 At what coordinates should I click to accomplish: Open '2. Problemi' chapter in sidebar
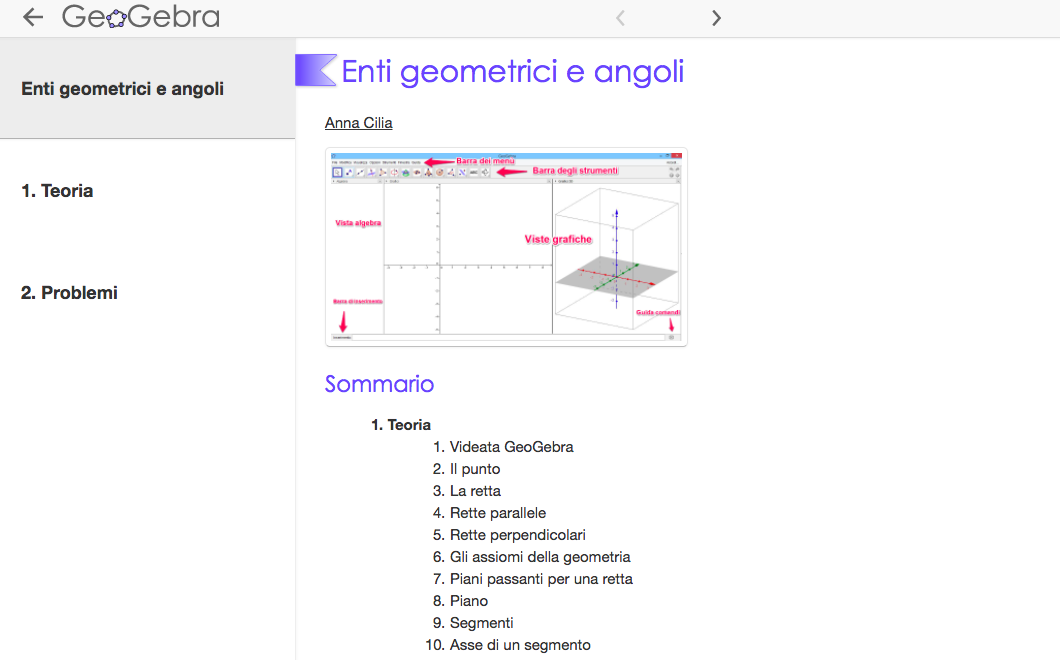click(x=70, y=293)
